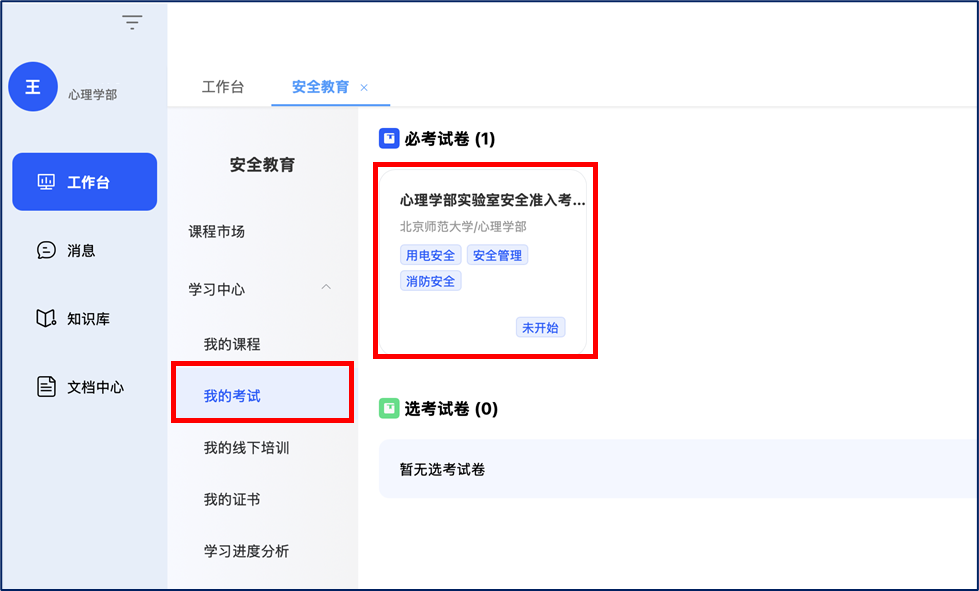Click the filter icon above the sidebar
The image size is (979, 591).
132,22
